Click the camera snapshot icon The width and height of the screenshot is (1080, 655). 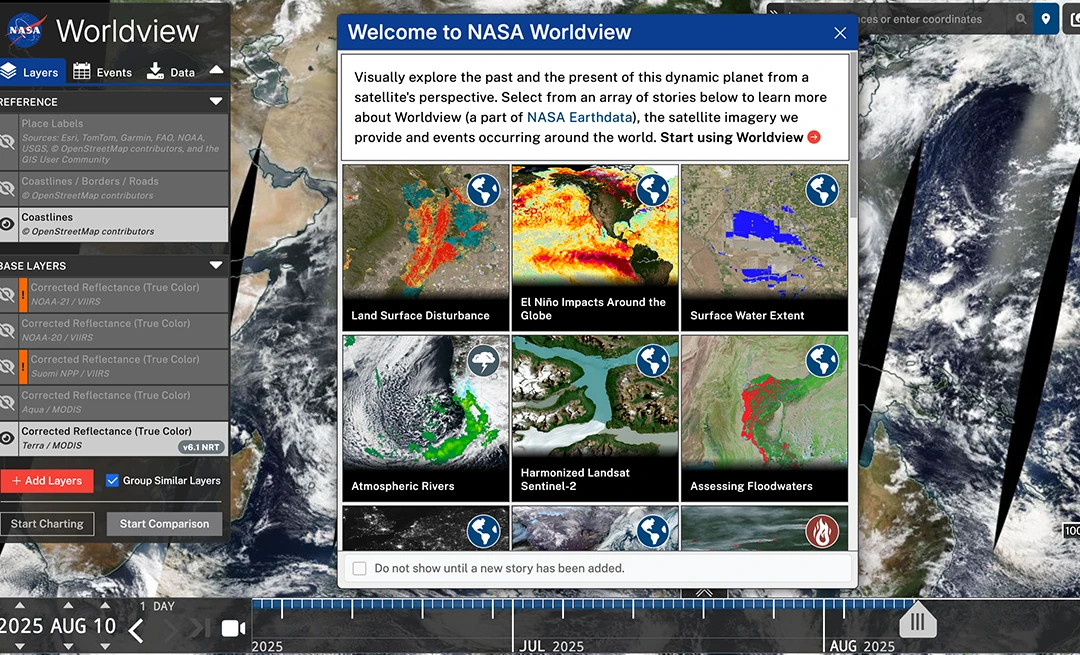[x=1073, y=19]
